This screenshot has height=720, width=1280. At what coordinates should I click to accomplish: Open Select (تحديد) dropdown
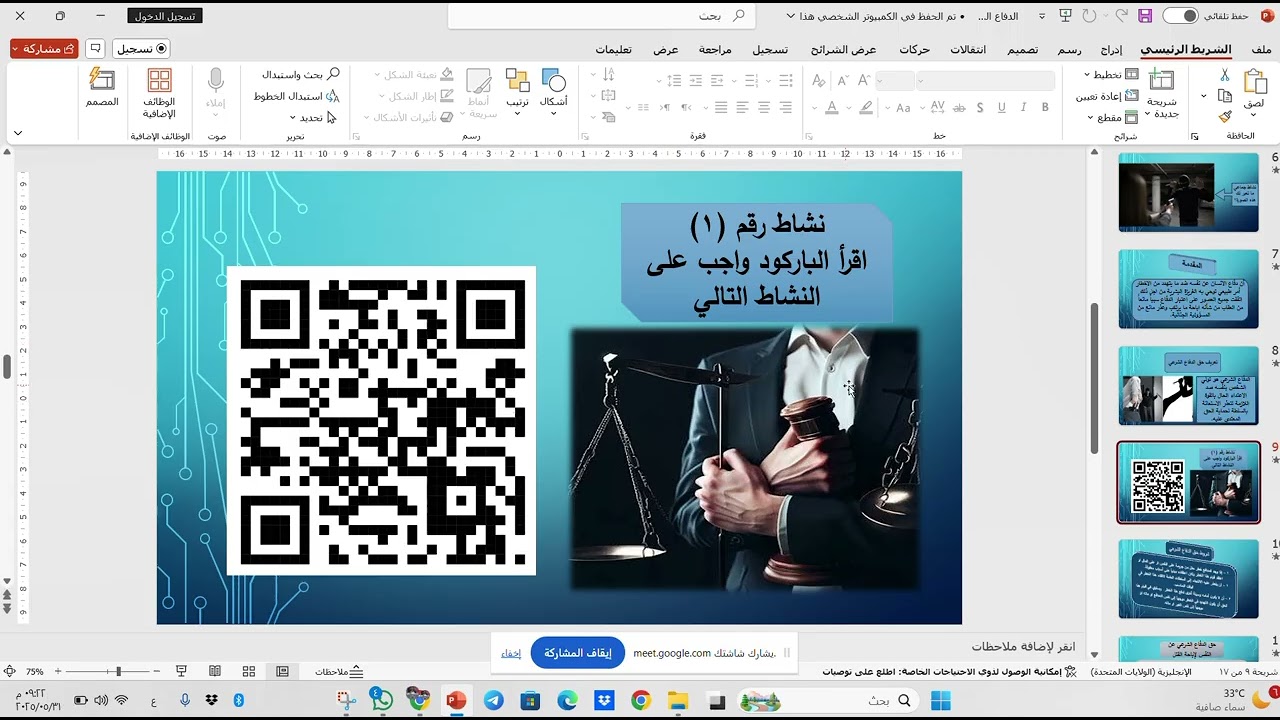click(312, 117)
